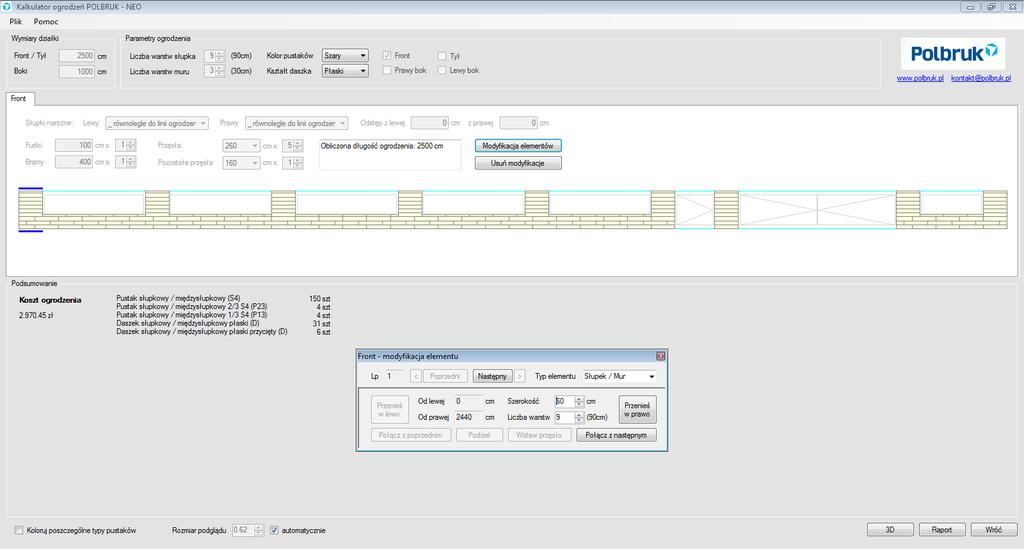This screenshot has height=549, width=1024.
Task: Select the first post highlighted in blue
Action: 31,210
